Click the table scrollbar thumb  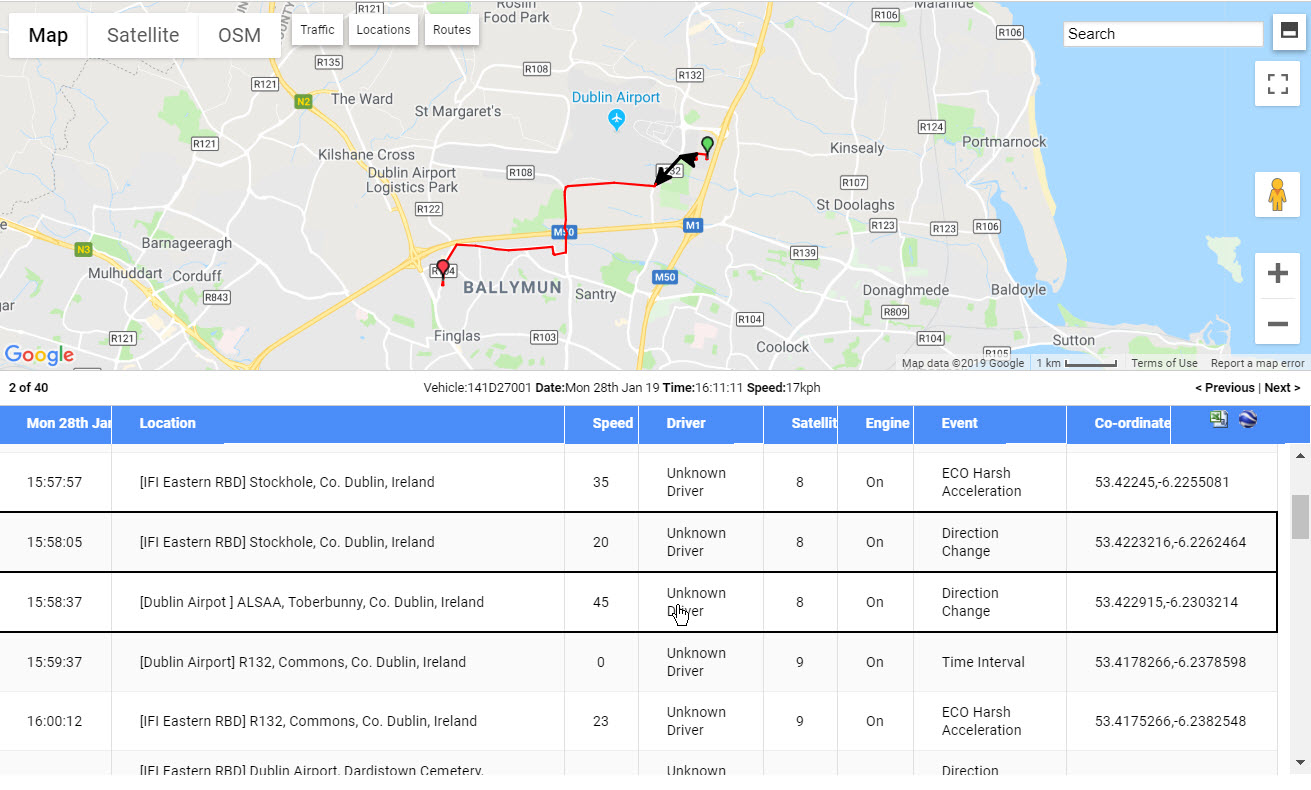click(x=1300, y=516)
